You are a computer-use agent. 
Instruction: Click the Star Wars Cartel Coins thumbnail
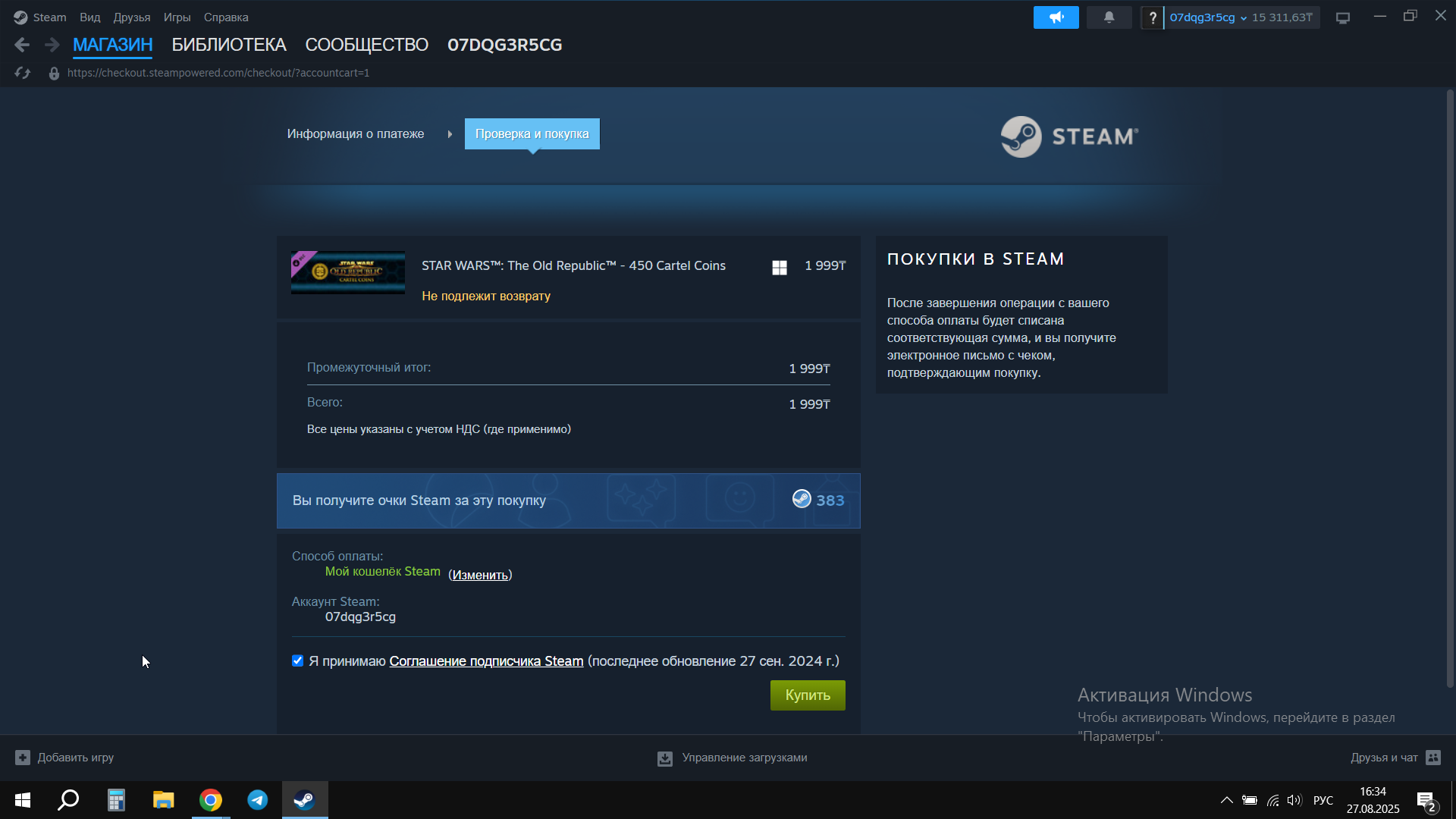point(348,272)
